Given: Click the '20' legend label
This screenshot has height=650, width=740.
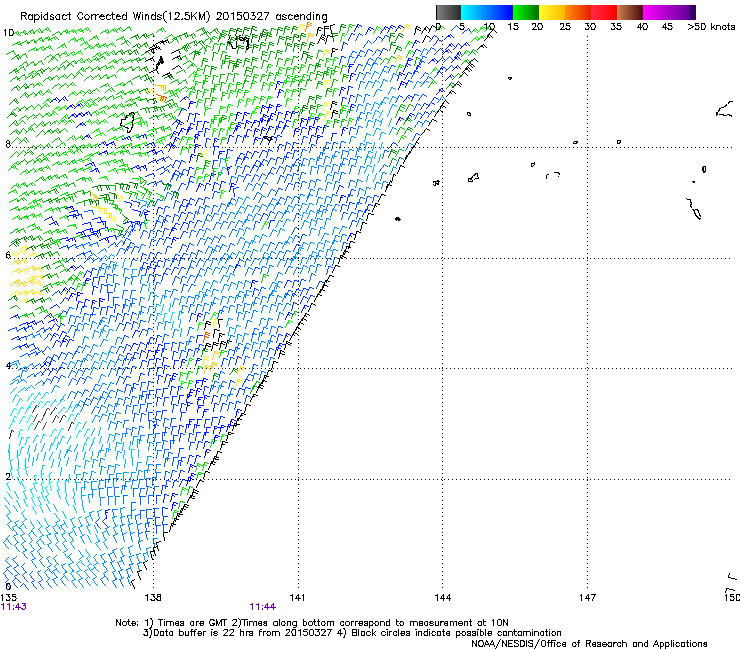Looking at the screenshot, I should pyautogui.click(x=537, y=27).
